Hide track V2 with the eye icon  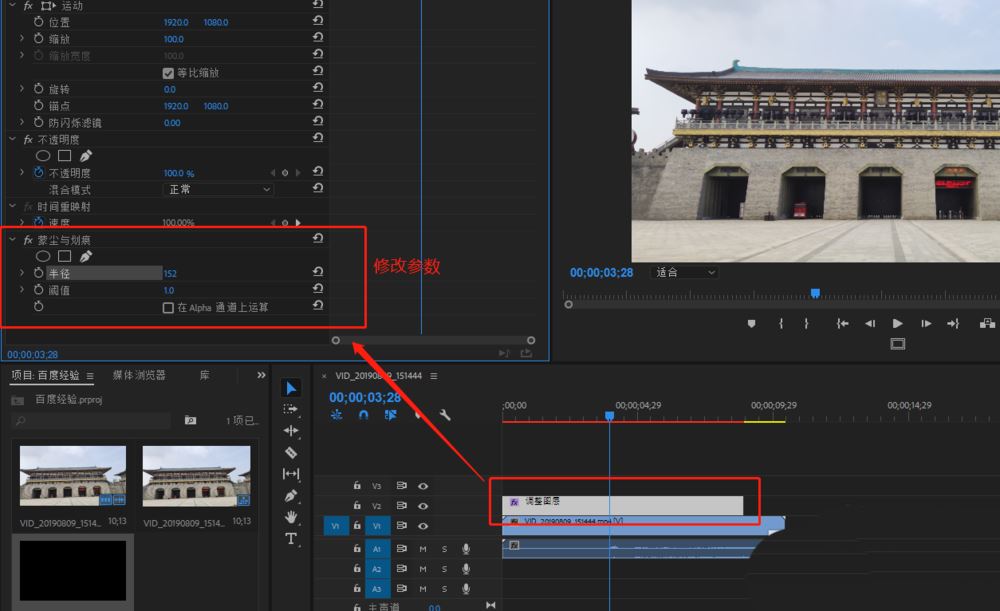(x=423, y=506)
